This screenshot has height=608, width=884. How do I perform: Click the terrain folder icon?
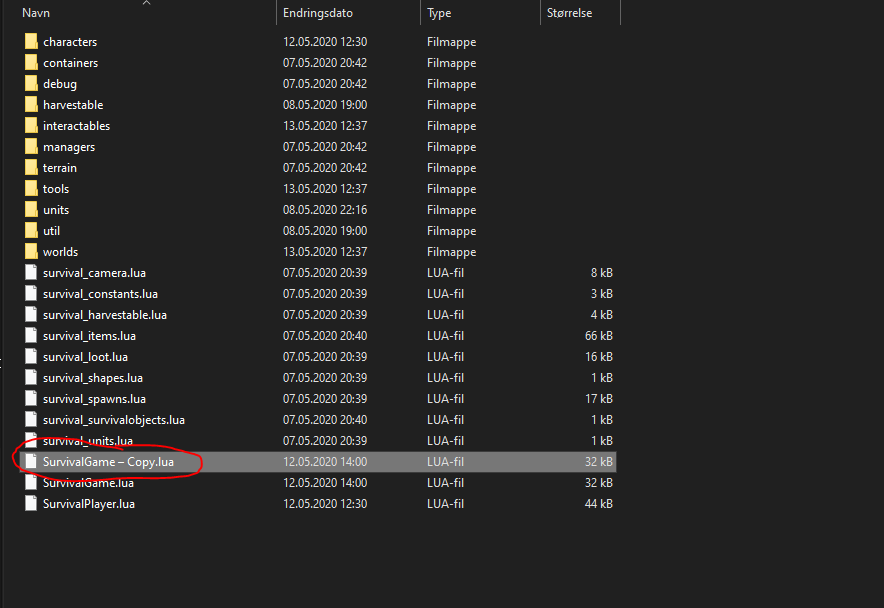(x=32, y=168)
